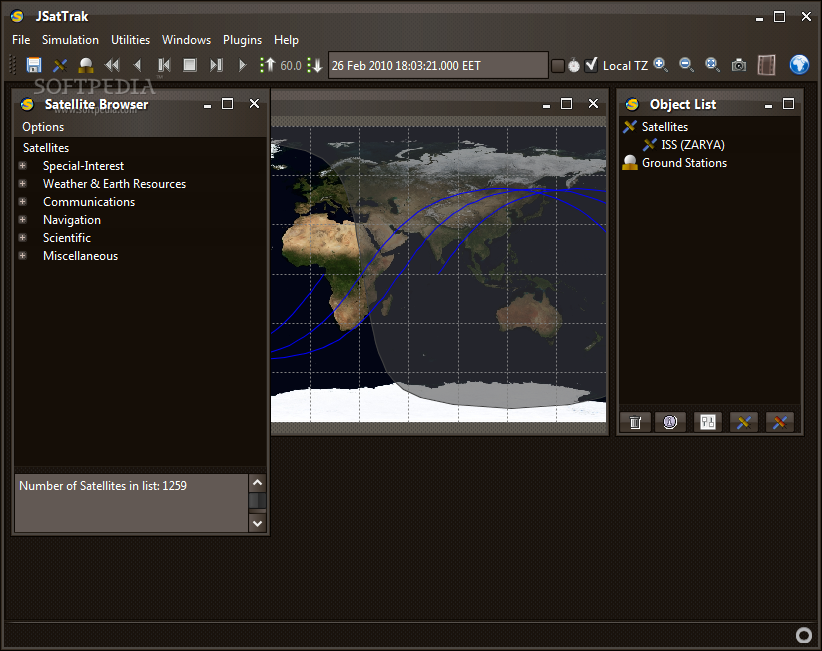Select Satellites node in Object List

(x=665, y=127)
